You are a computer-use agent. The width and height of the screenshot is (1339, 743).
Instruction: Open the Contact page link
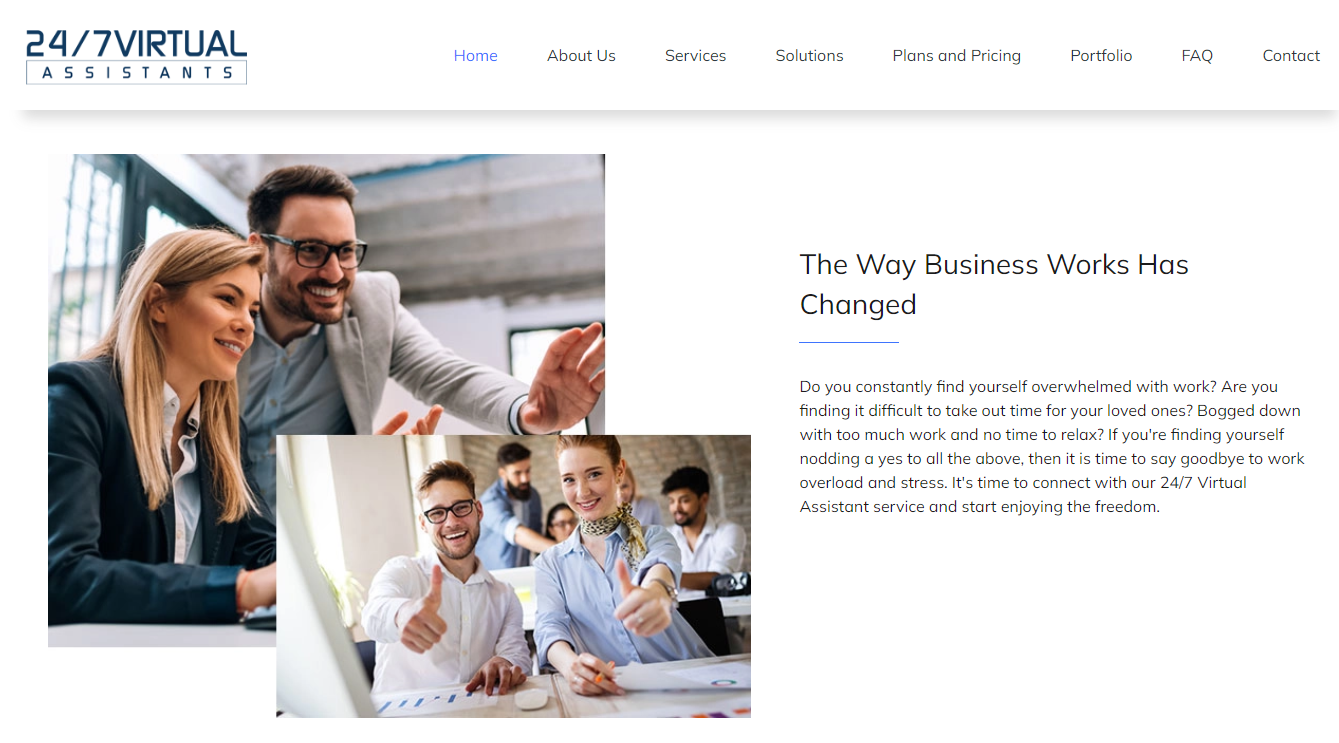1291,56
